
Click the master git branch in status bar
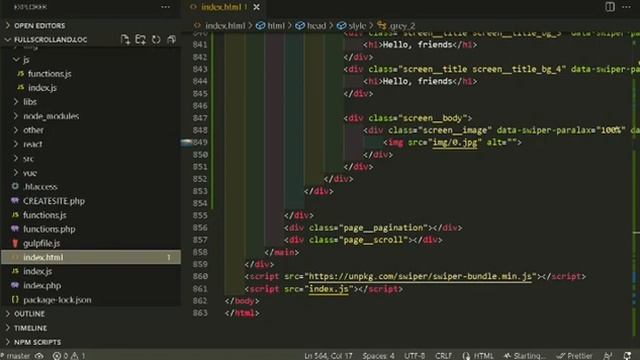(x=16, y=356)
